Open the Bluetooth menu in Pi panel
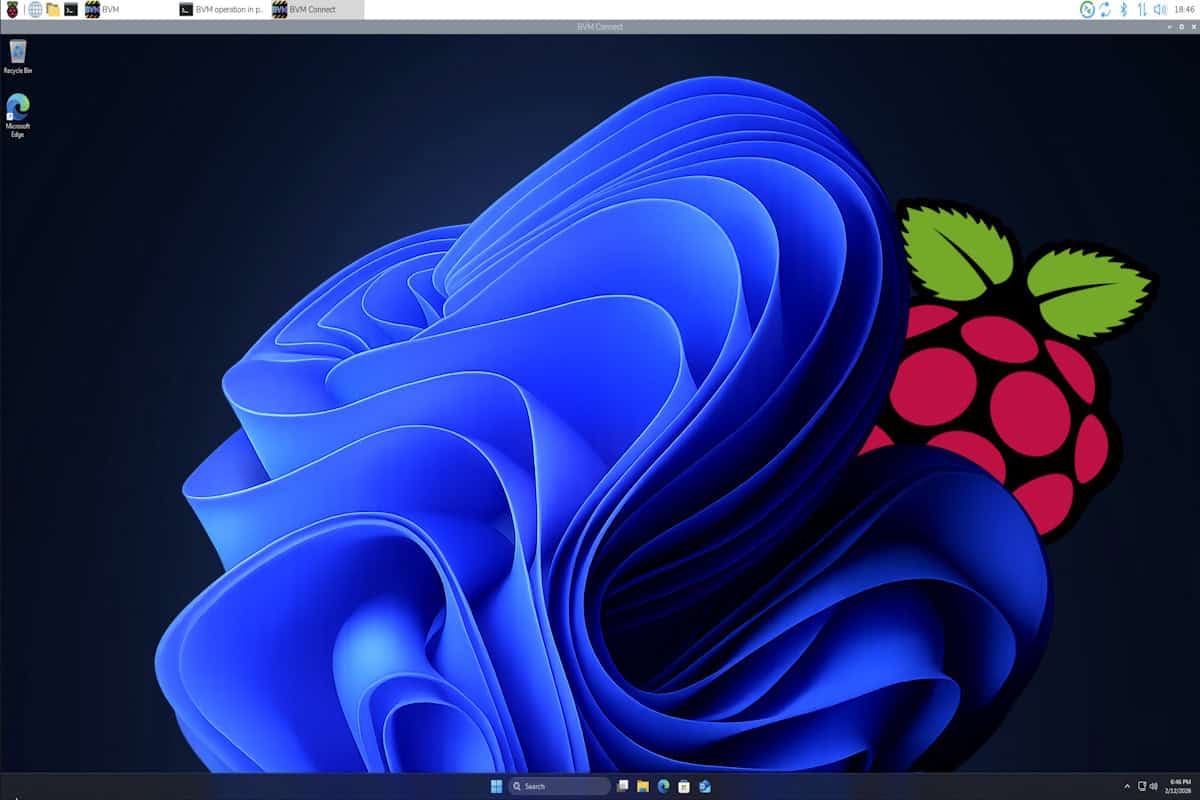 (1123, 9)
